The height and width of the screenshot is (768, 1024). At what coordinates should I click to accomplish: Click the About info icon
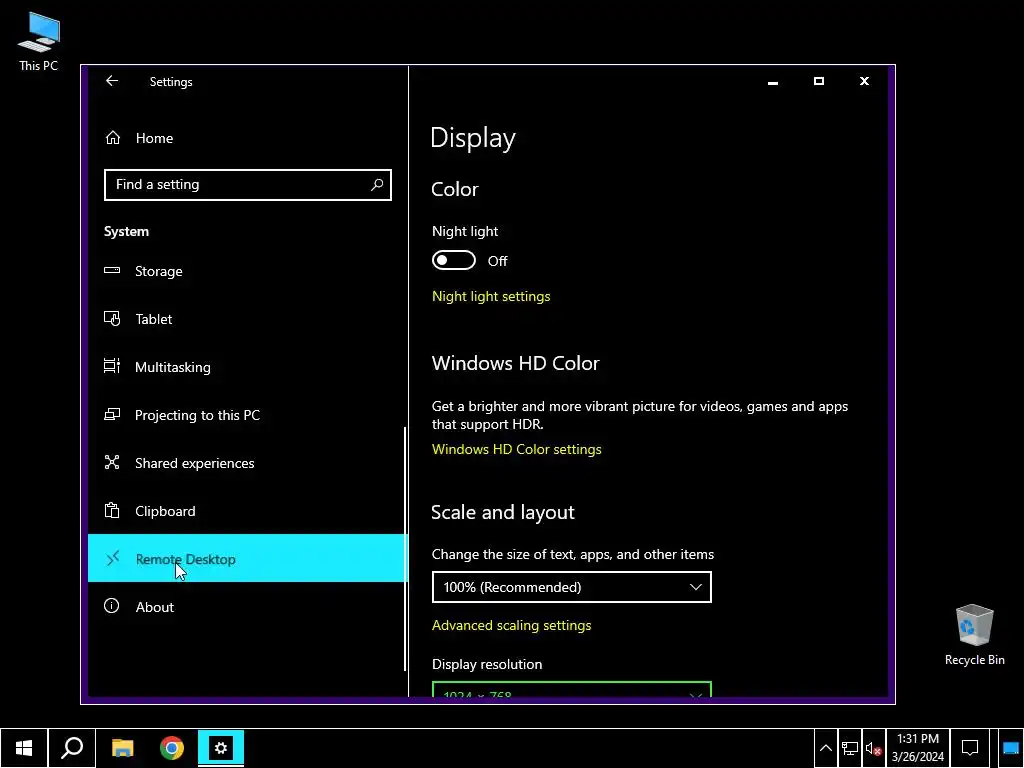112,606
